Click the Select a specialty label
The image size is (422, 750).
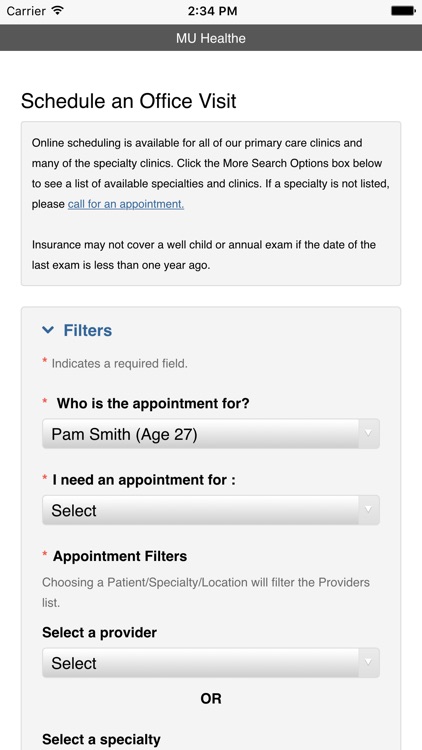pyautogui.click(x=101, y=739)
